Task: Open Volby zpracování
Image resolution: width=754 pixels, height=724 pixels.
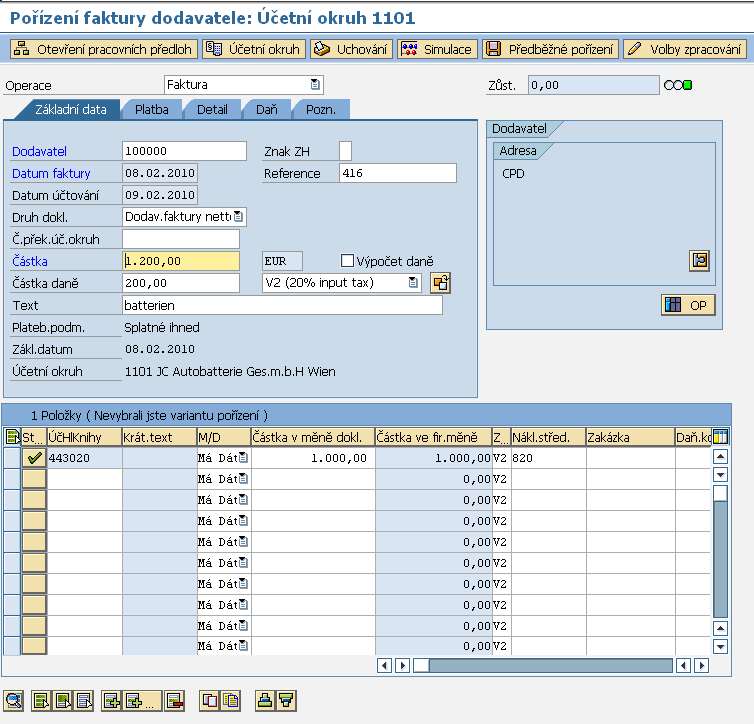Action: click(685, 49)
